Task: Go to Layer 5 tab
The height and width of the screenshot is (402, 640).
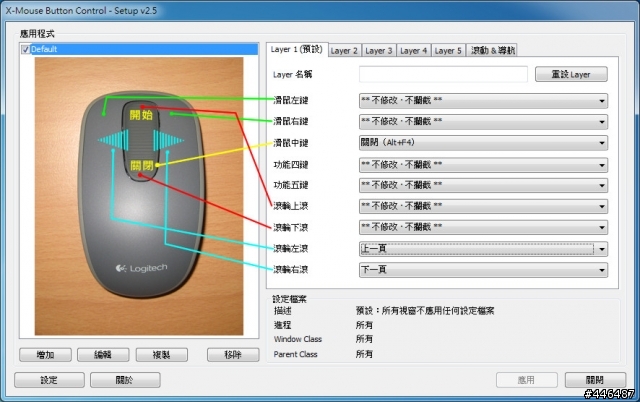Action: [x=448, y=51]
